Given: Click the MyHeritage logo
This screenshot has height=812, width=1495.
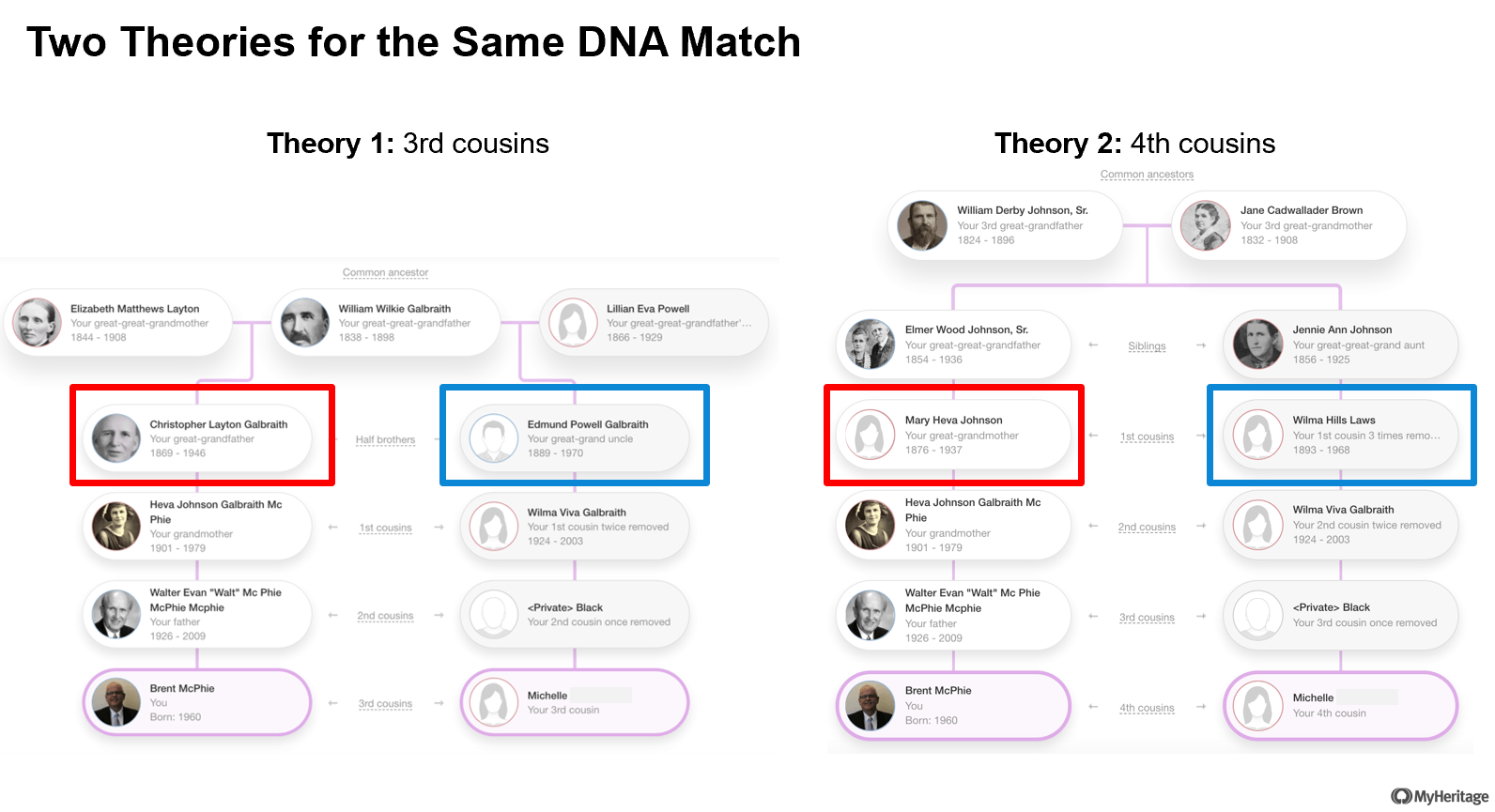Looking at the screenshot, I should point(1440,797).
